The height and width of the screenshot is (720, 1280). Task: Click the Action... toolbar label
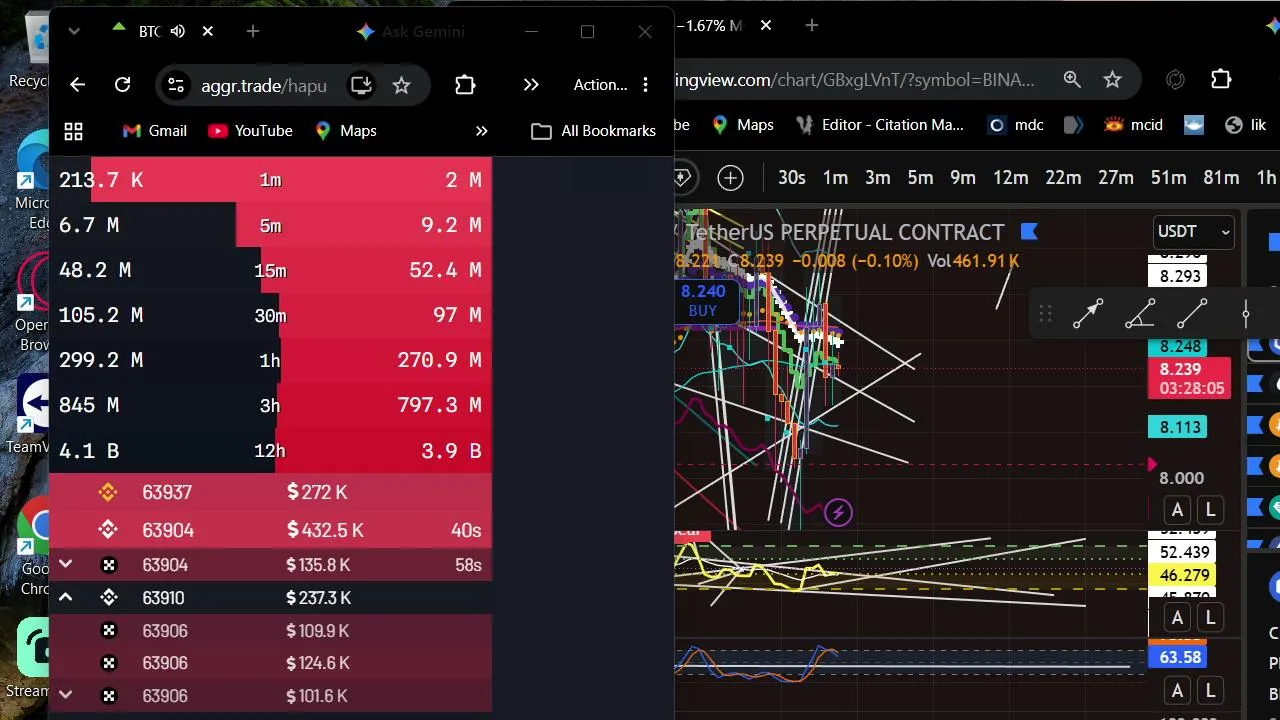pos(600,85)
